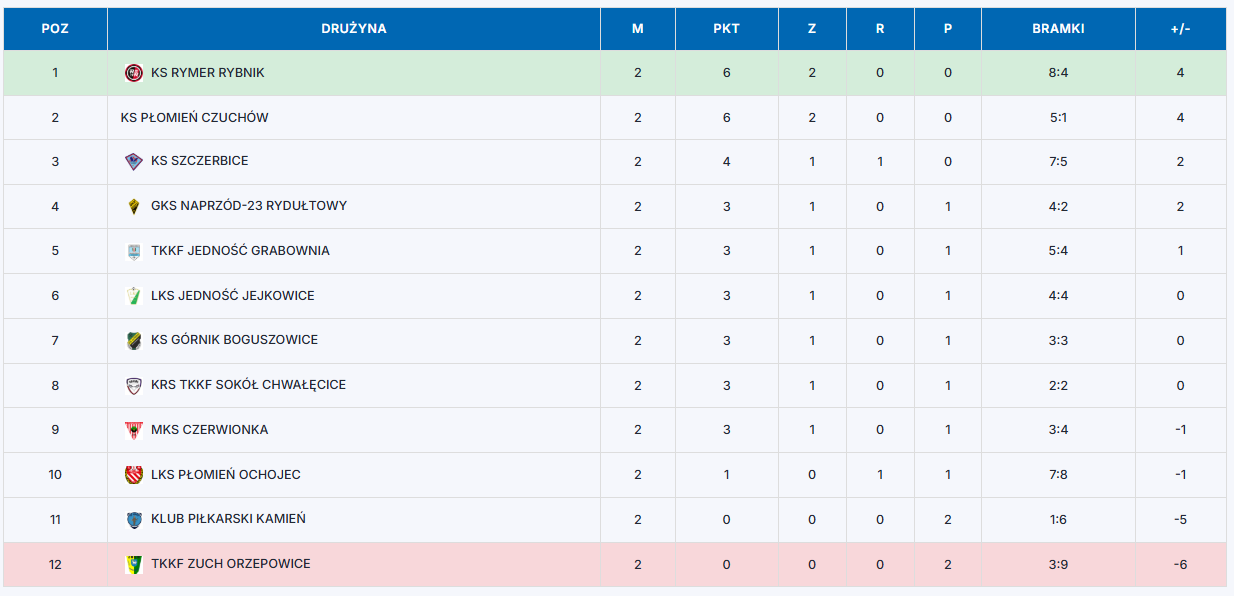The height and width of the screenshot is (596, 1234).
Task: Click the KS Szczerbice team logo
Action: tap(134, 162)
